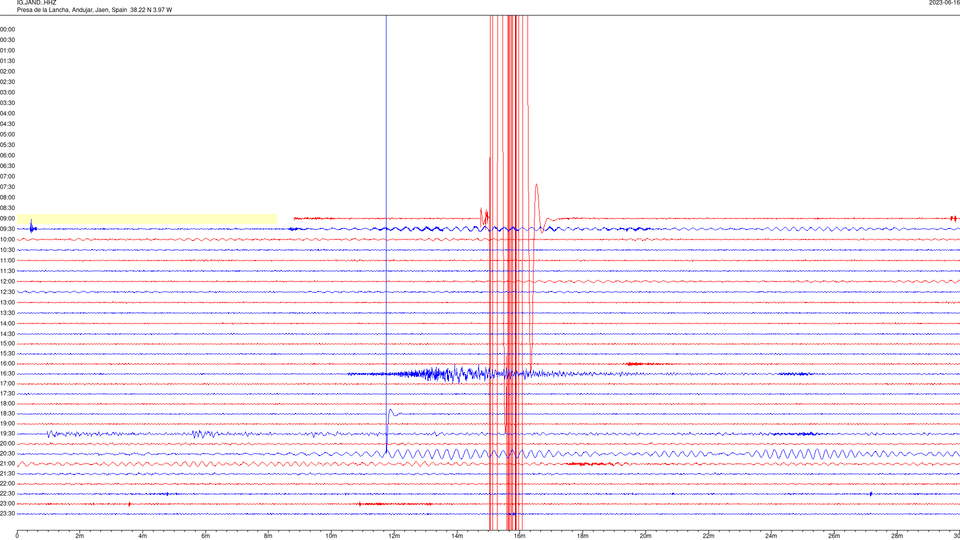Select the "10:30" trace label

[7, 250]
